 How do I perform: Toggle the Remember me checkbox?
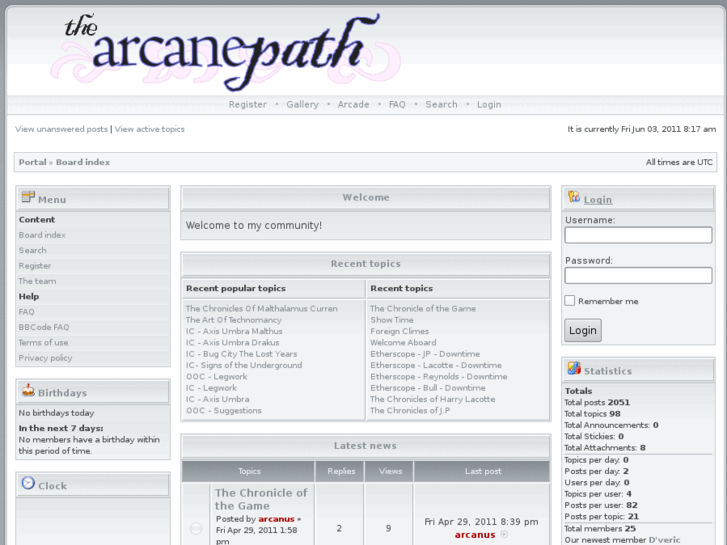coord(570,301)
